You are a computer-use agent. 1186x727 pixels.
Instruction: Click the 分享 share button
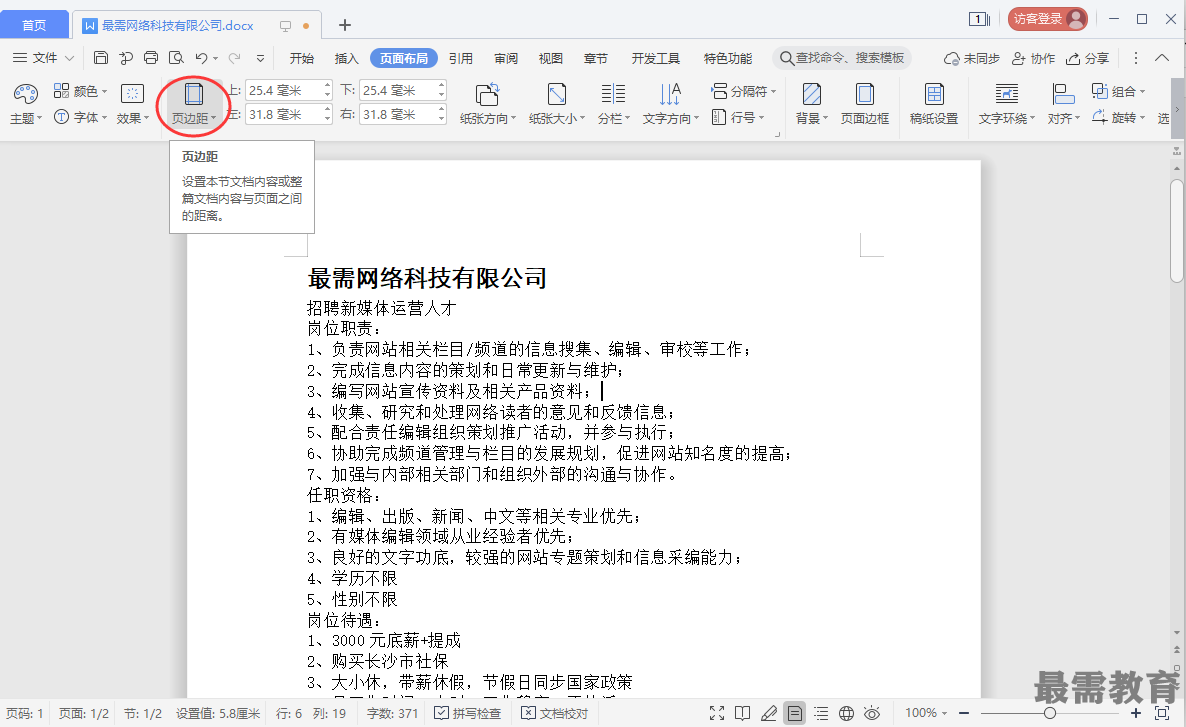pos(1088,58)
